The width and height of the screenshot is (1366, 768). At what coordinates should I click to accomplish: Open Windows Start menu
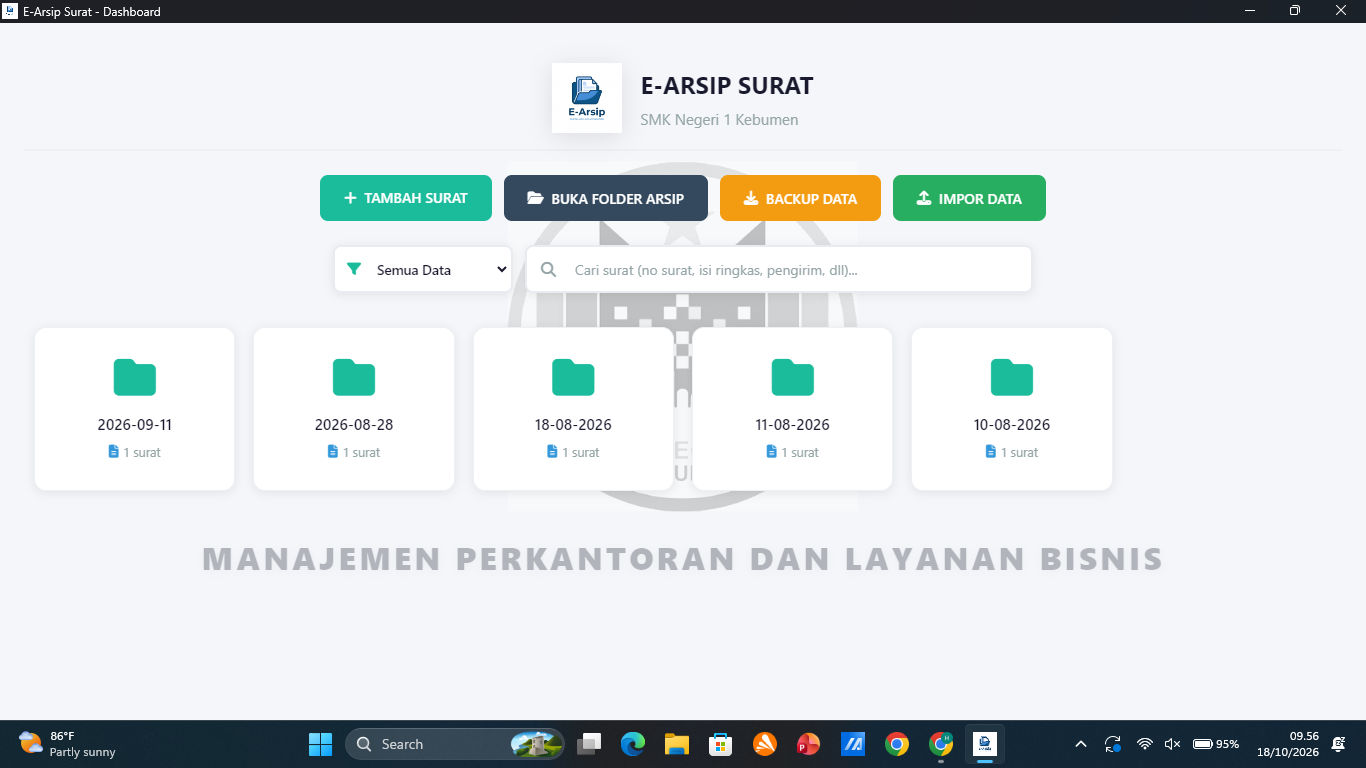[320, 744]
